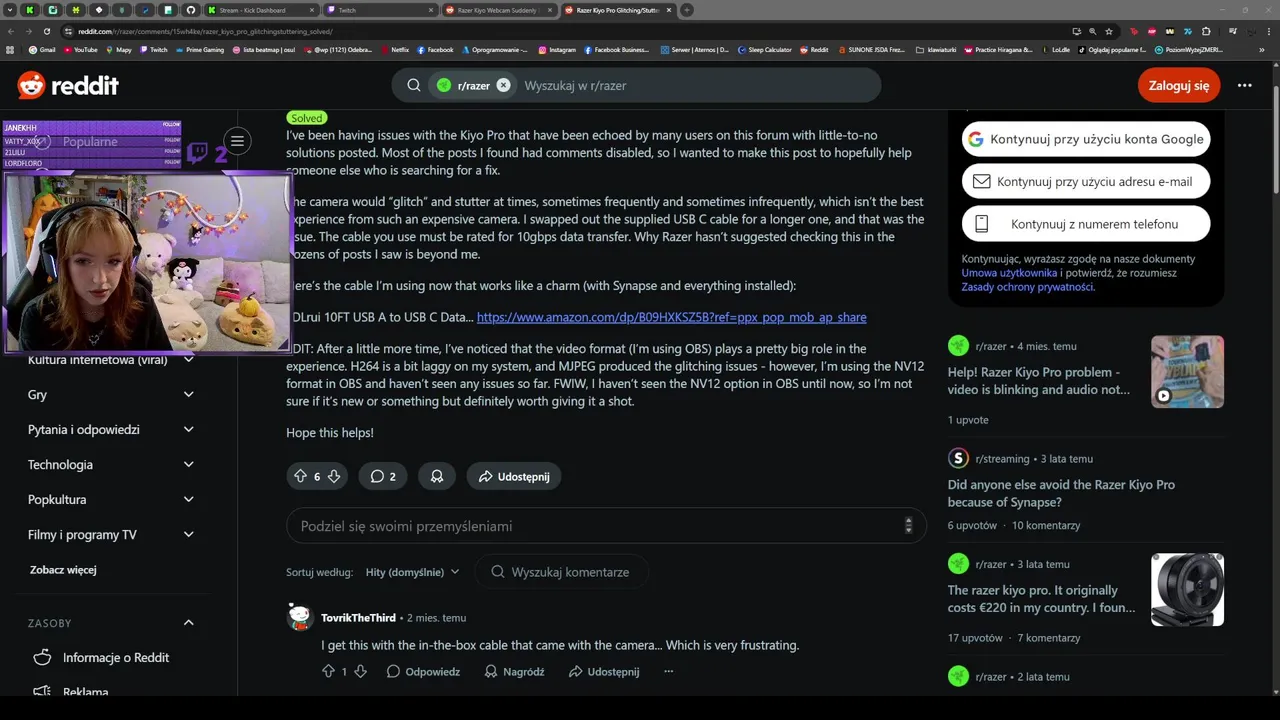The height and width of the screenshot is (720, 1280).
Task: Bookmark this page with the star icon
Action: [x=1110, y=31]
